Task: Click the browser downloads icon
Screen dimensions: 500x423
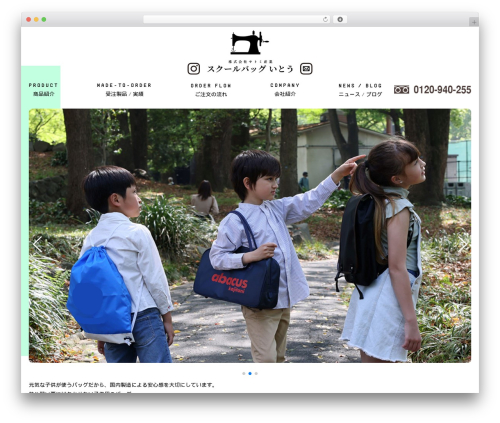Action: click(340, 20)
